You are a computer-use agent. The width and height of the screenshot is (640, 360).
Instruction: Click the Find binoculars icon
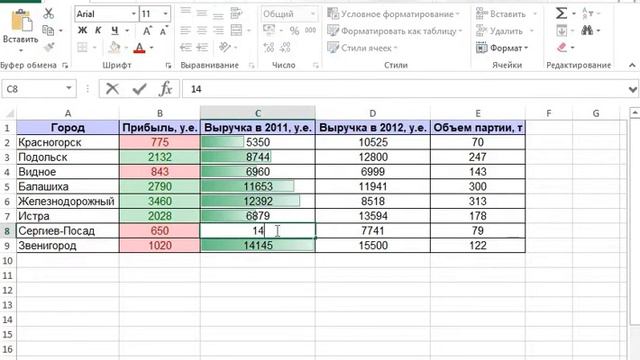click(587, 31)
